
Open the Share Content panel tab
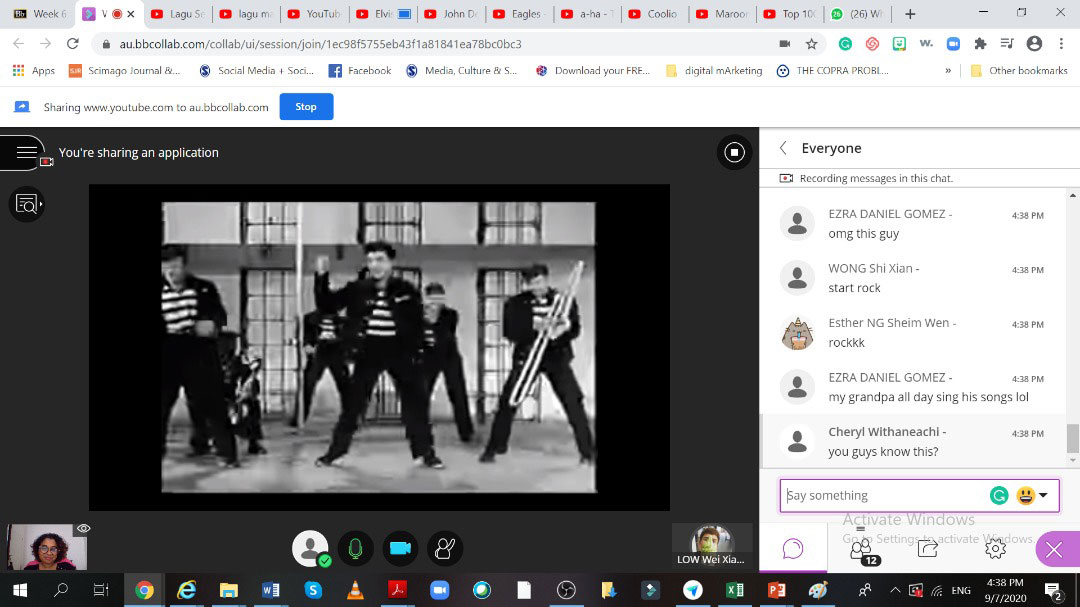point(928,548)
